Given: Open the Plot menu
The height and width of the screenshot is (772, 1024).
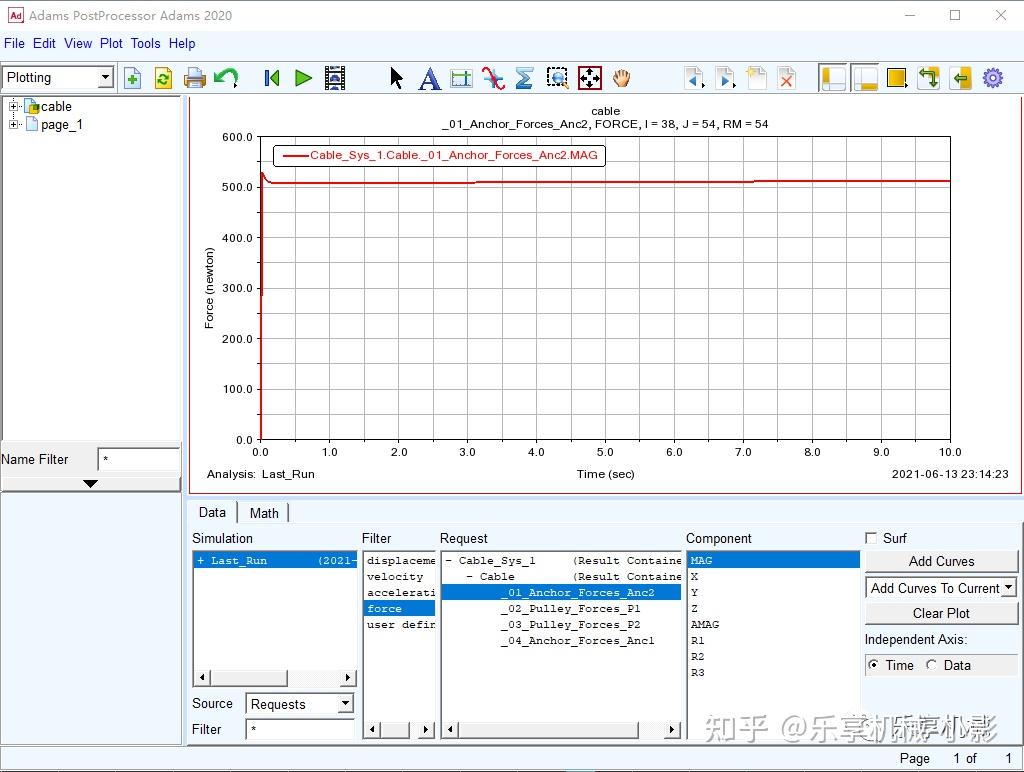Looking at the screenshot, I should [x=111, y=43].
